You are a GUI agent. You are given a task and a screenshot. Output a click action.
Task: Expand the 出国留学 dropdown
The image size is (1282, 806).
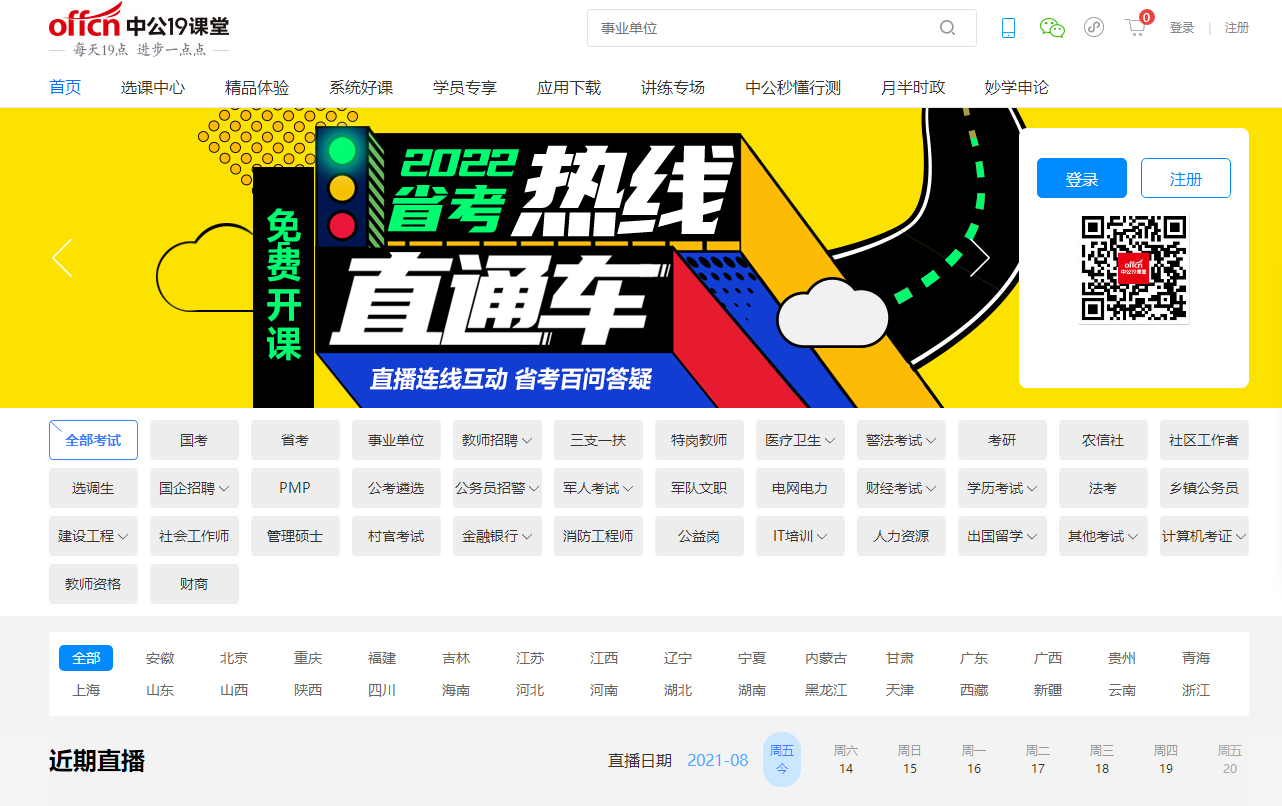[x=1002, y=536]
